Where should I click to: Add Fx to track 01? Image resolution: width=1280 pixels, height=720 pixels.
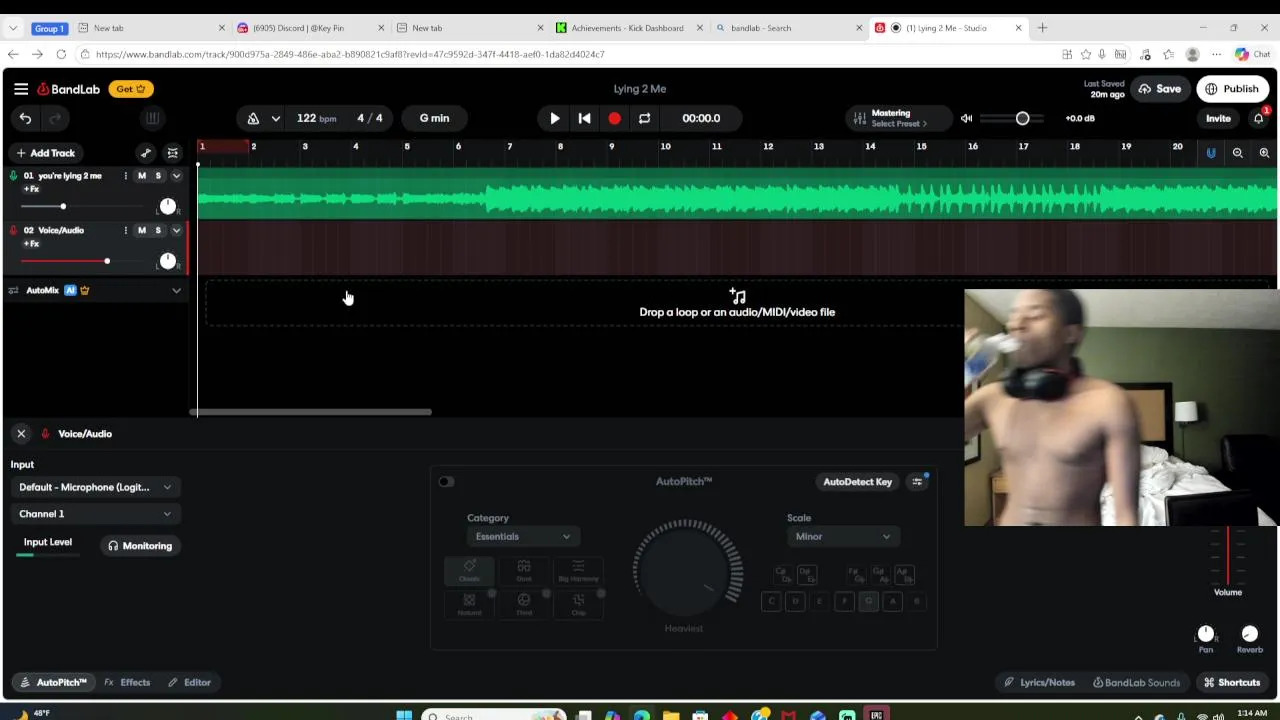[31, 189]
